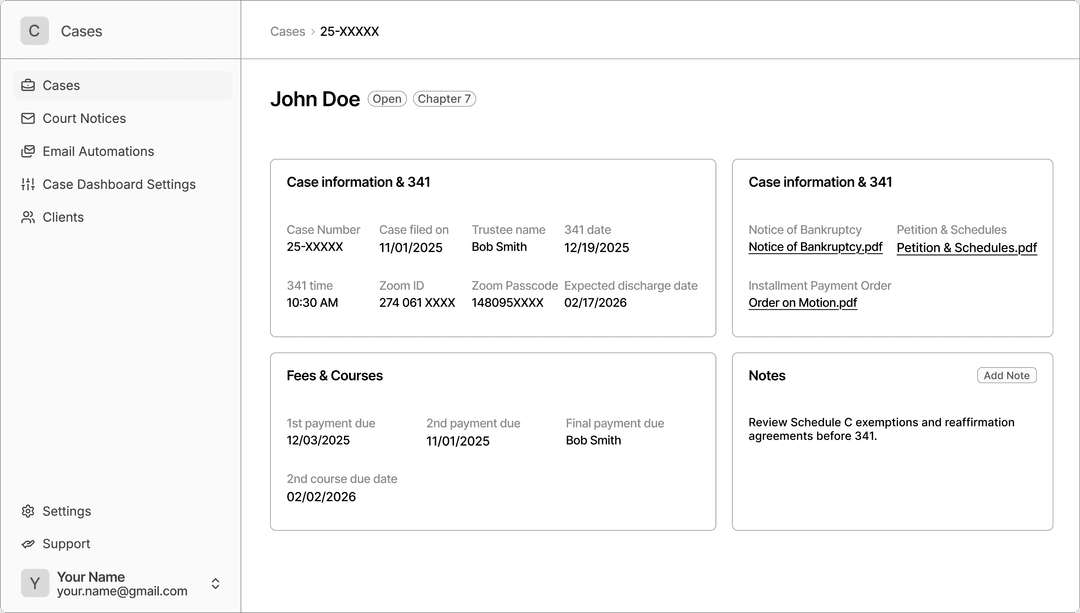Select Cases in the breadcrumb trail
Image resolution: width=1080 pixels, height=613 pixels.
287,31
